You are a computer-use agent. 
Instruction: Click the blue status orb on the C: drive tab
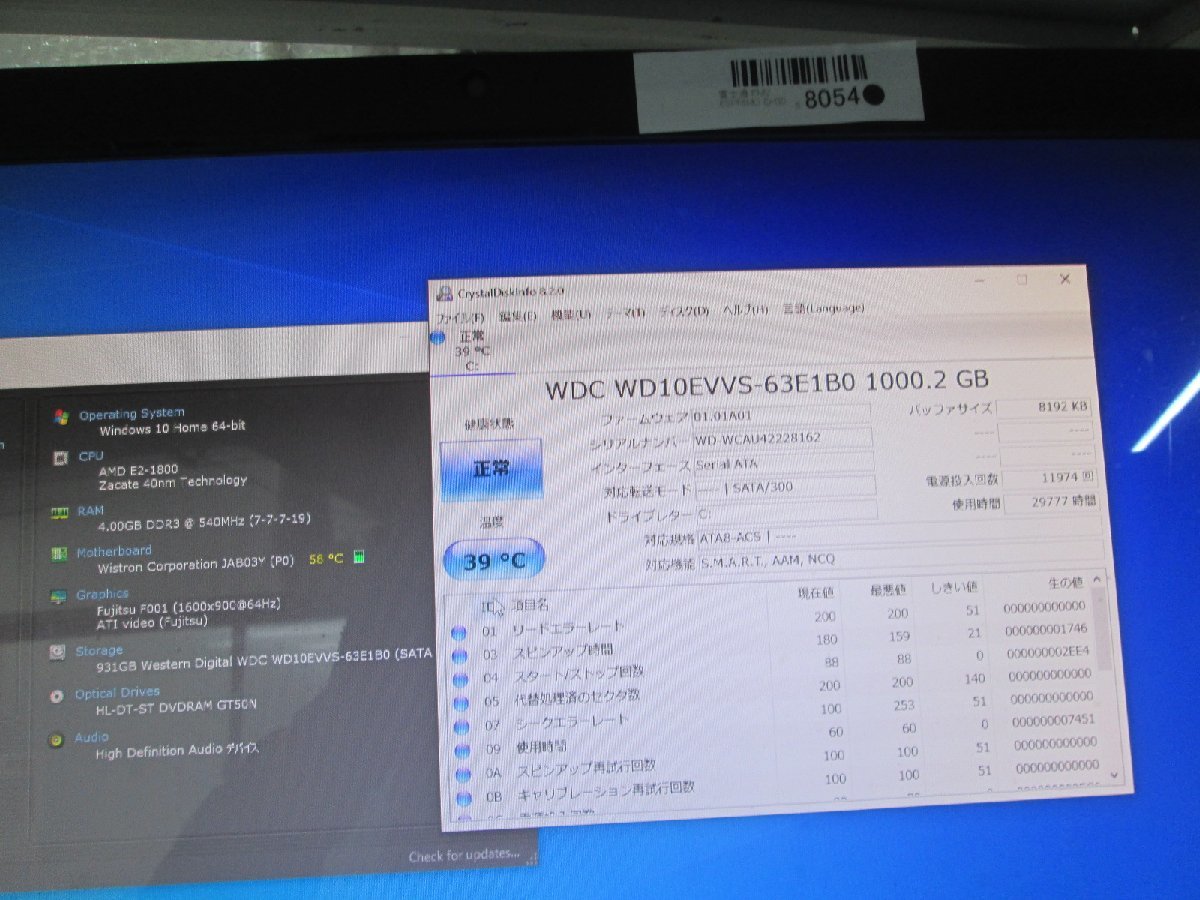pos(438,338)
